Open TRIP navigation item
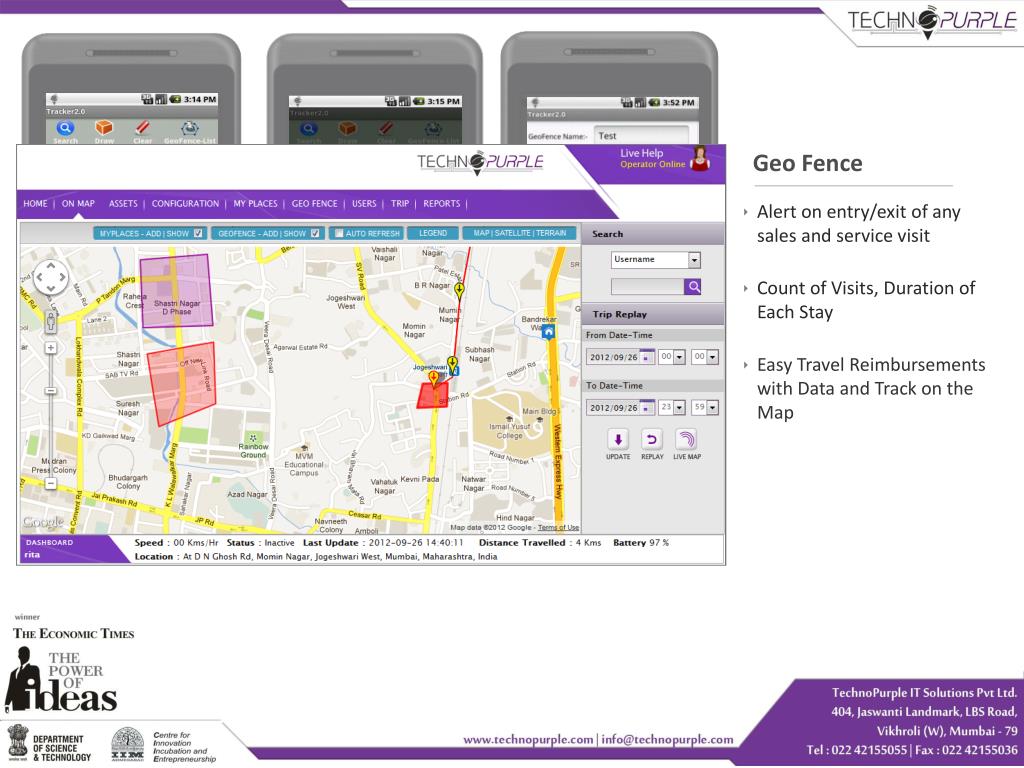This screenshot has height=768, width=1024. click(400, 204)
